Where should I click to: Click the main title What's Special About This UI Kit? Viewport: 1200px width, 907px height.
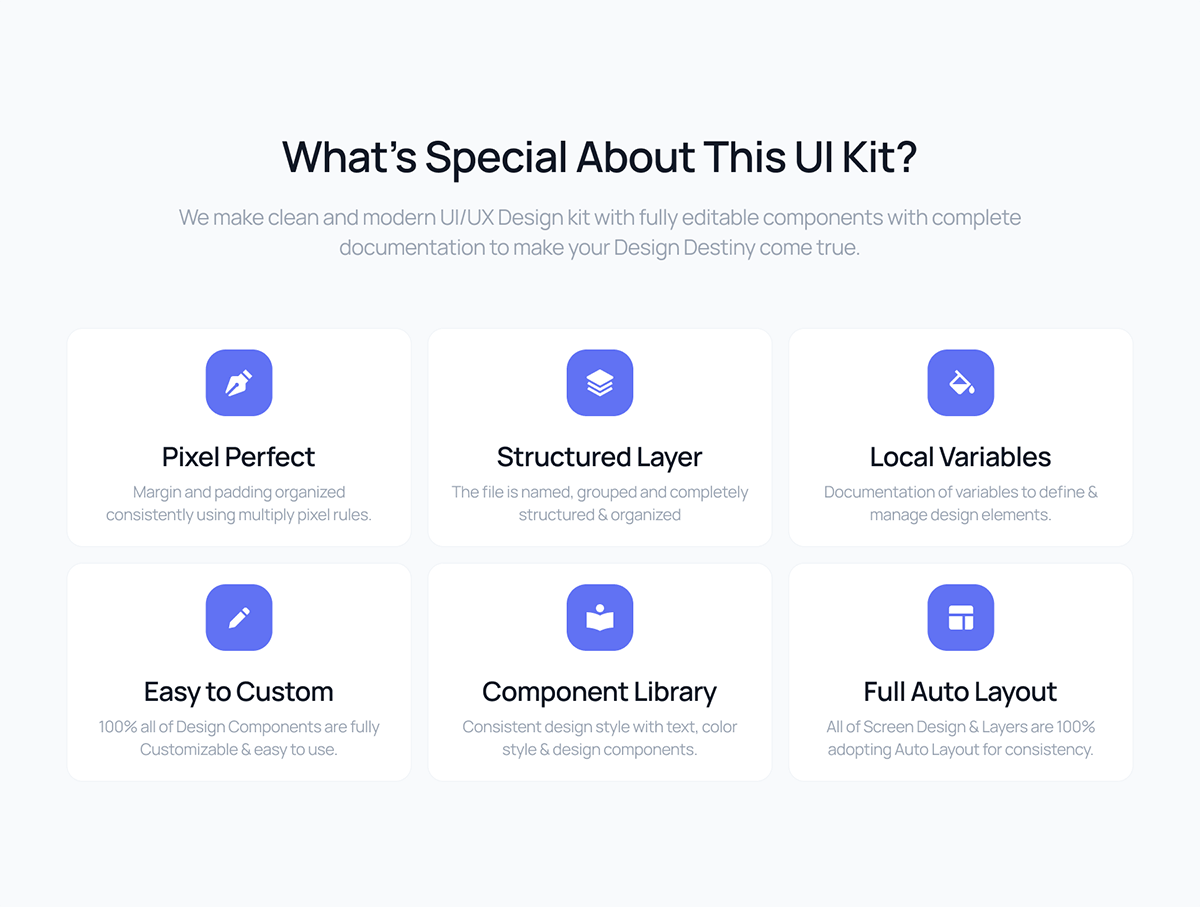(x=600, y=157)
